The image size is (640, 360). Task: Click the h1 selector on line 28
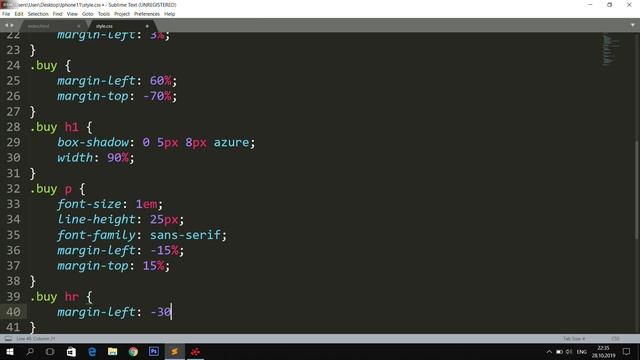pos(72,127)
